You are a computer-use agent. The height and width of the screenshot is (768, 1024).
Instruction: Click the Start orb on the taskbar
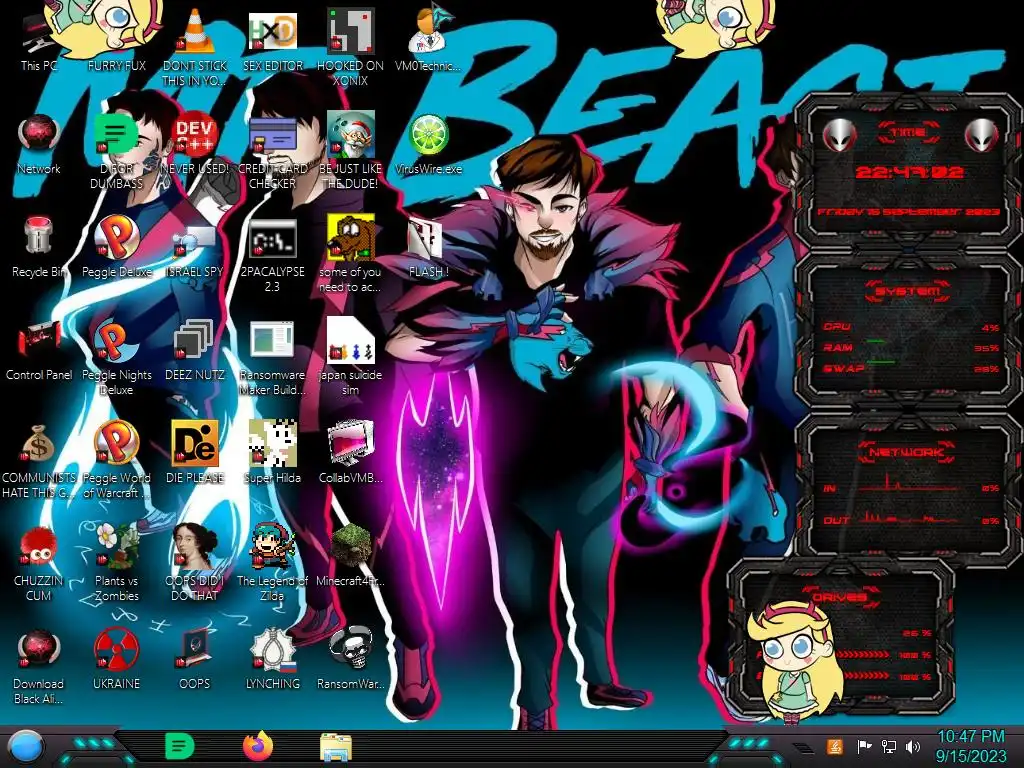tap(27, 748)
